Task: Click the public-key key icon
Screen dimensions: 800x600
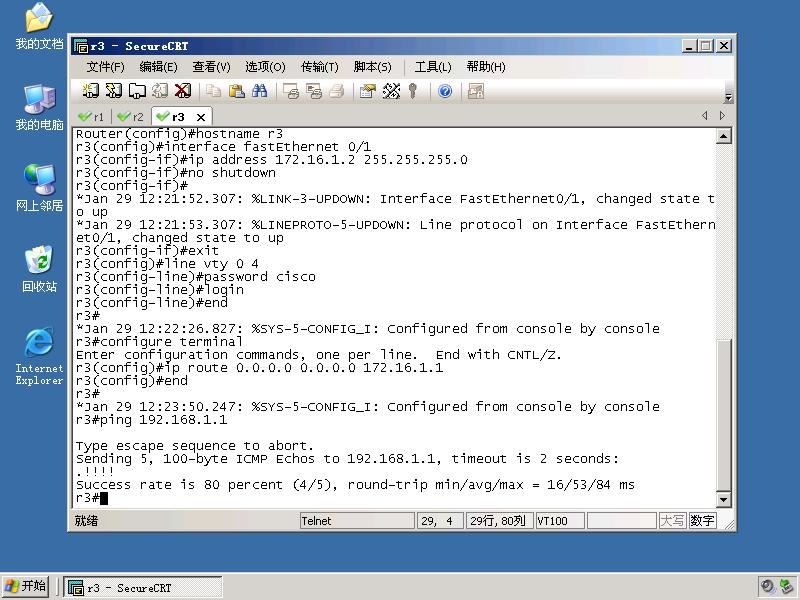Action: coord(413,91)
